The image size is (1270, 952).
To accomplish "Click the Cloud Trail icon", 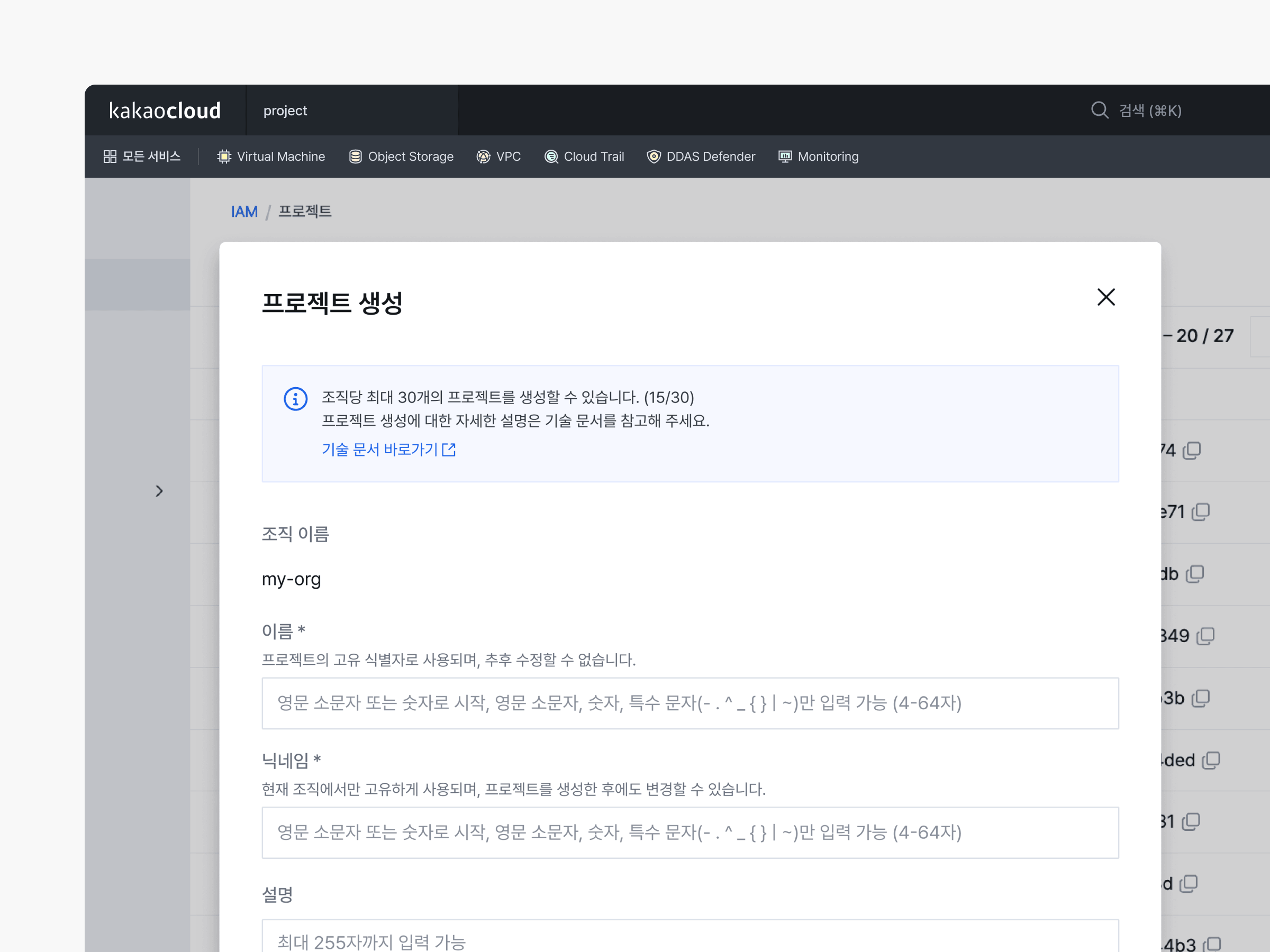I will click(551, 156).
